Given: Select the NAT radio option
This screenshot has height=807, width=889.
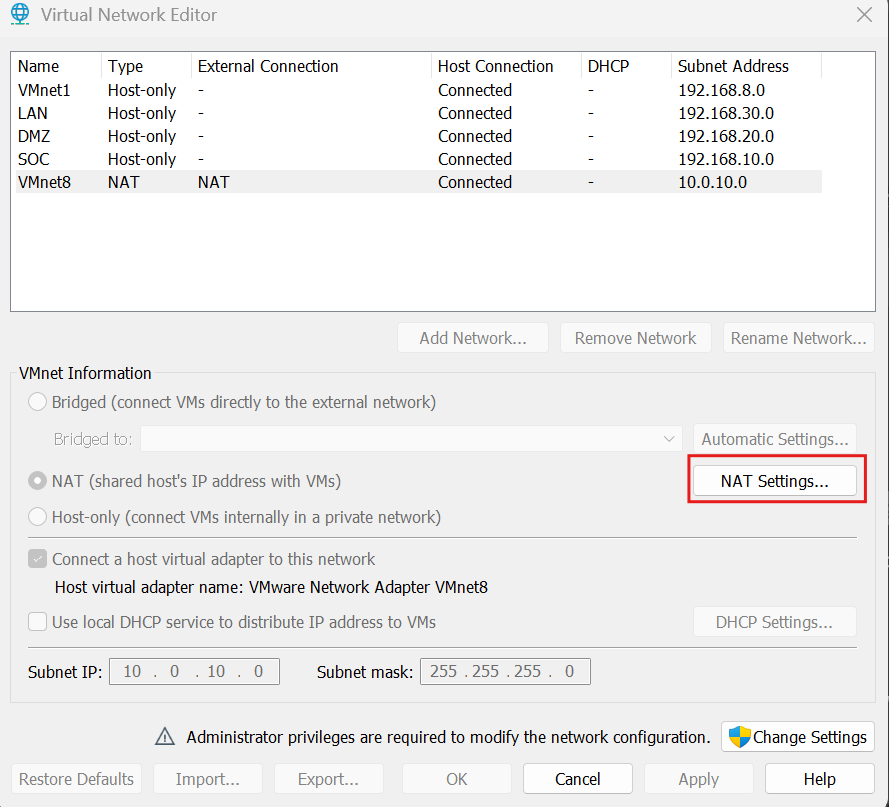Looking at the screenshot, I should pos(38,481).
